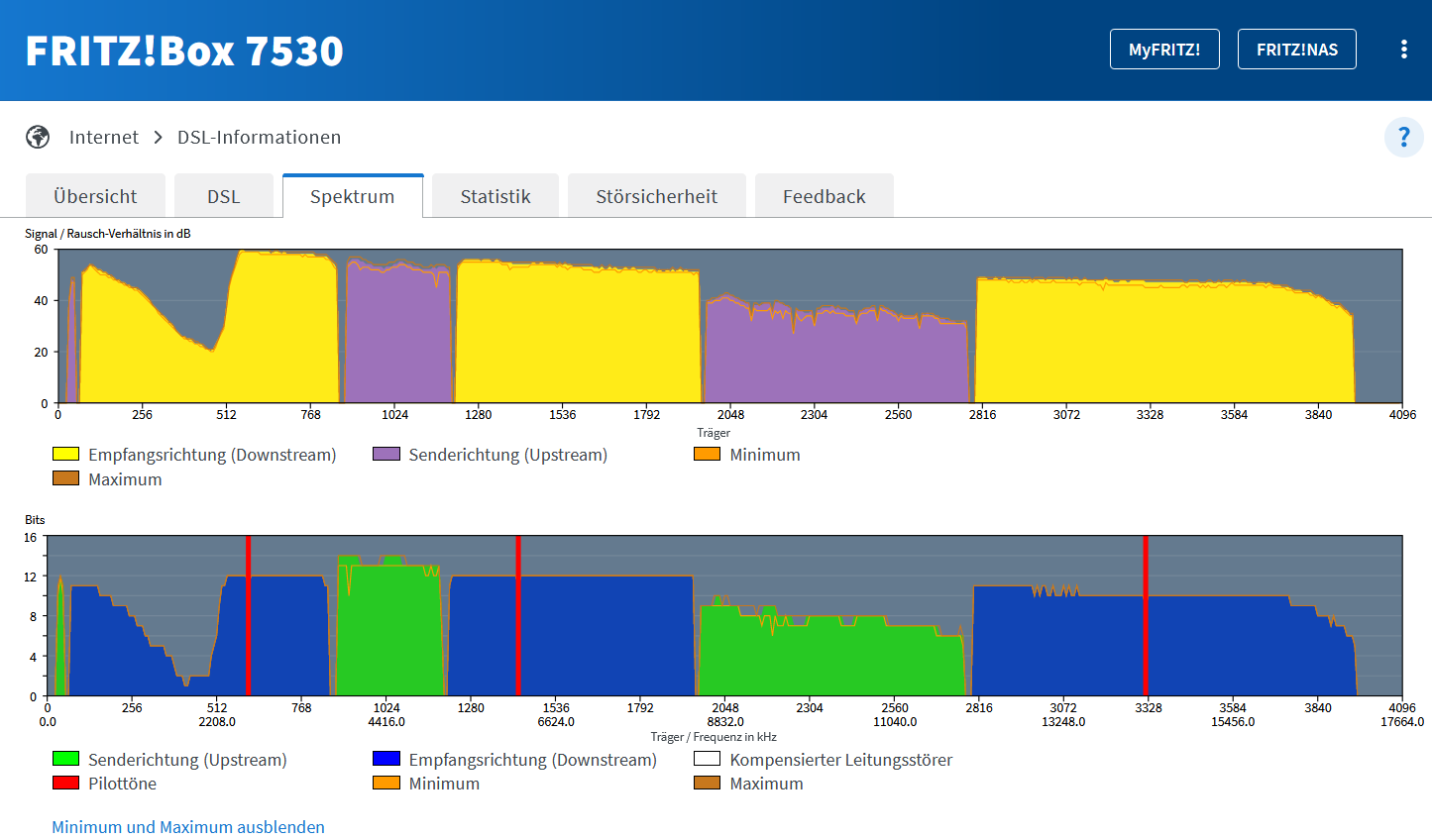Click the 2208.0 frequency label
This screenshot has width=1432, height=840.
217,722
